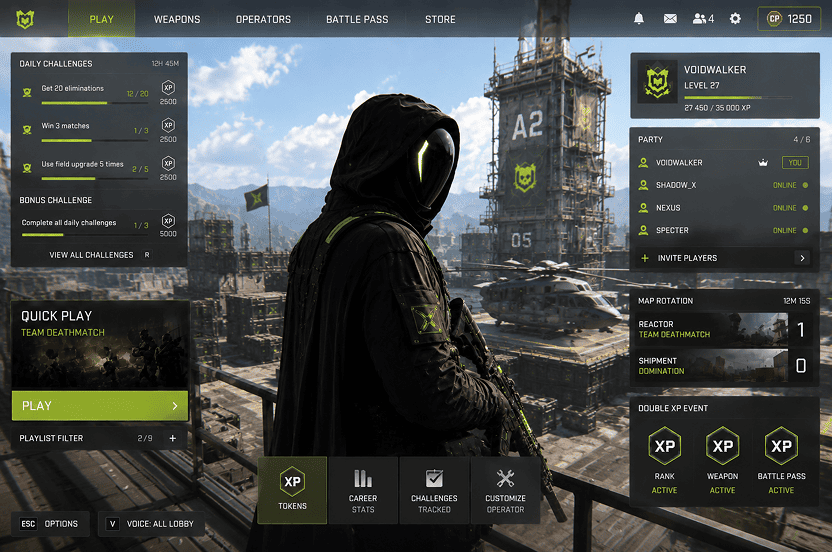Click Voidwalker player emblem avatar
The width and height of the screenshot is (832, 552).
pyautogui.click(x=657, y=81)
